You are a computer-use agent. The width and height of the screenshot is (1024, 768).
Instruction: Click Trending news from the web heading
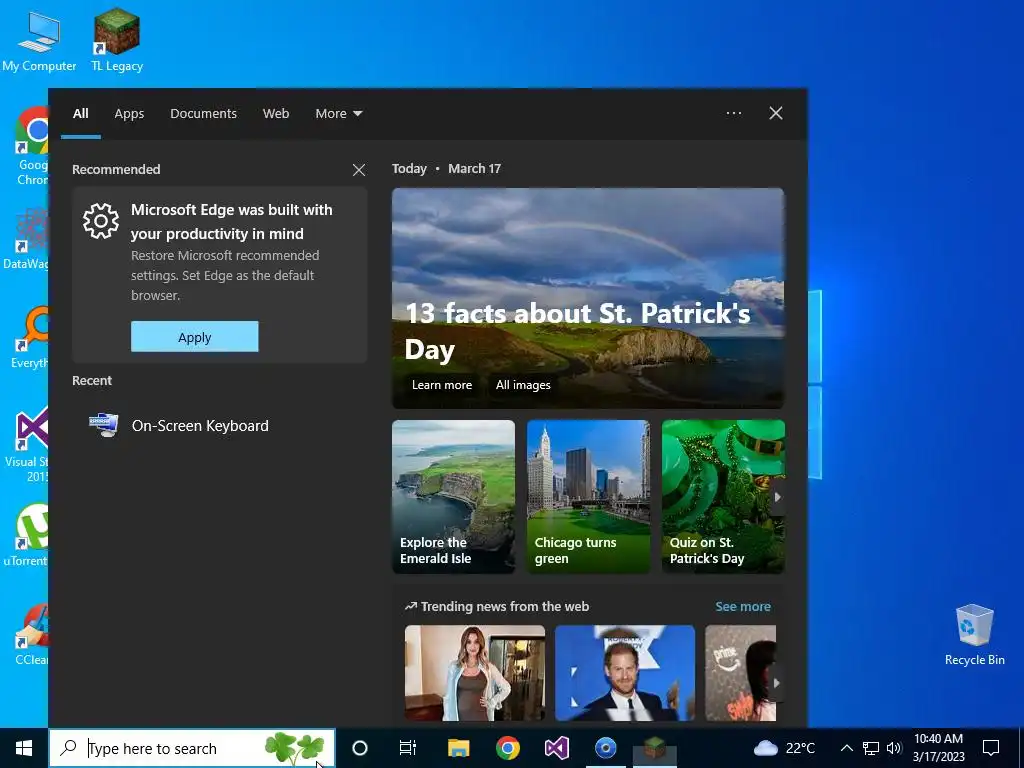coord(496,607)
